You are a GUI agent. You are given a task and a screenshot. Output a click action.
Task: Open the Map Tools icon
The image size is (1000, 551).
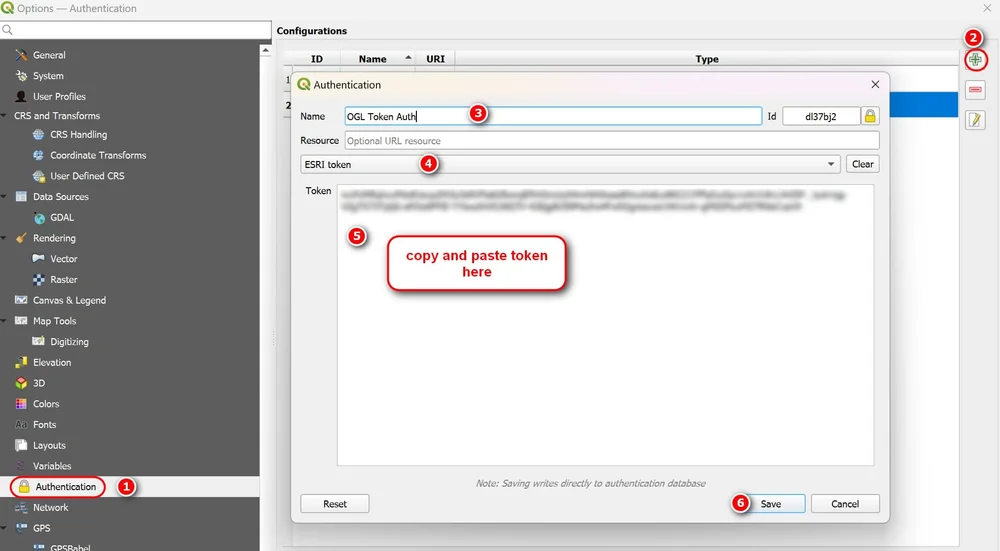22,321
